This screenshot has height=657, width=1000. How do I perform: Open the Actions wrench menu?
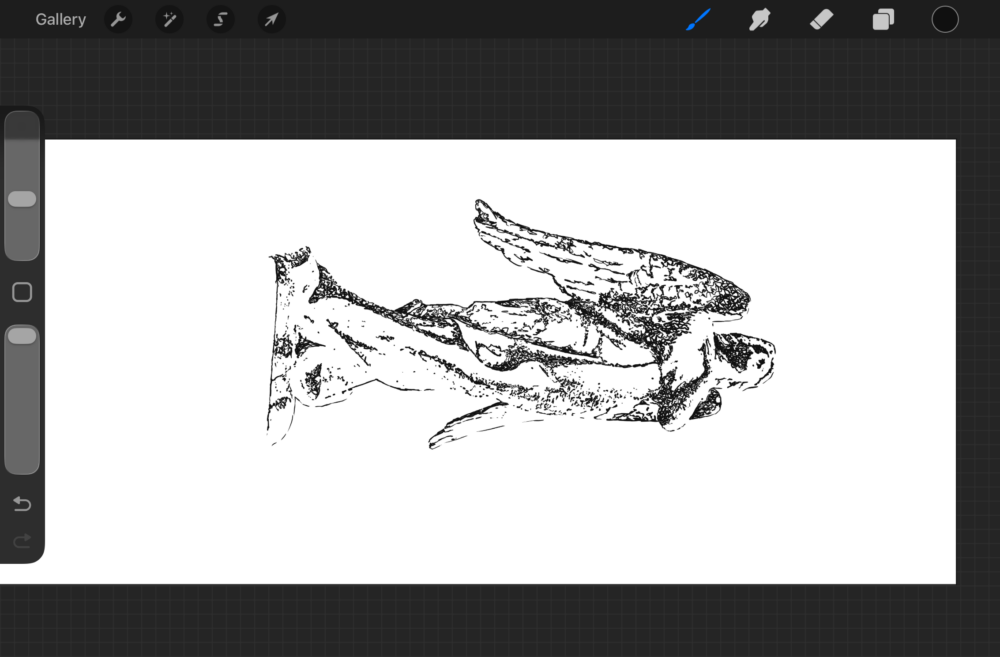(x=119, y=19)
